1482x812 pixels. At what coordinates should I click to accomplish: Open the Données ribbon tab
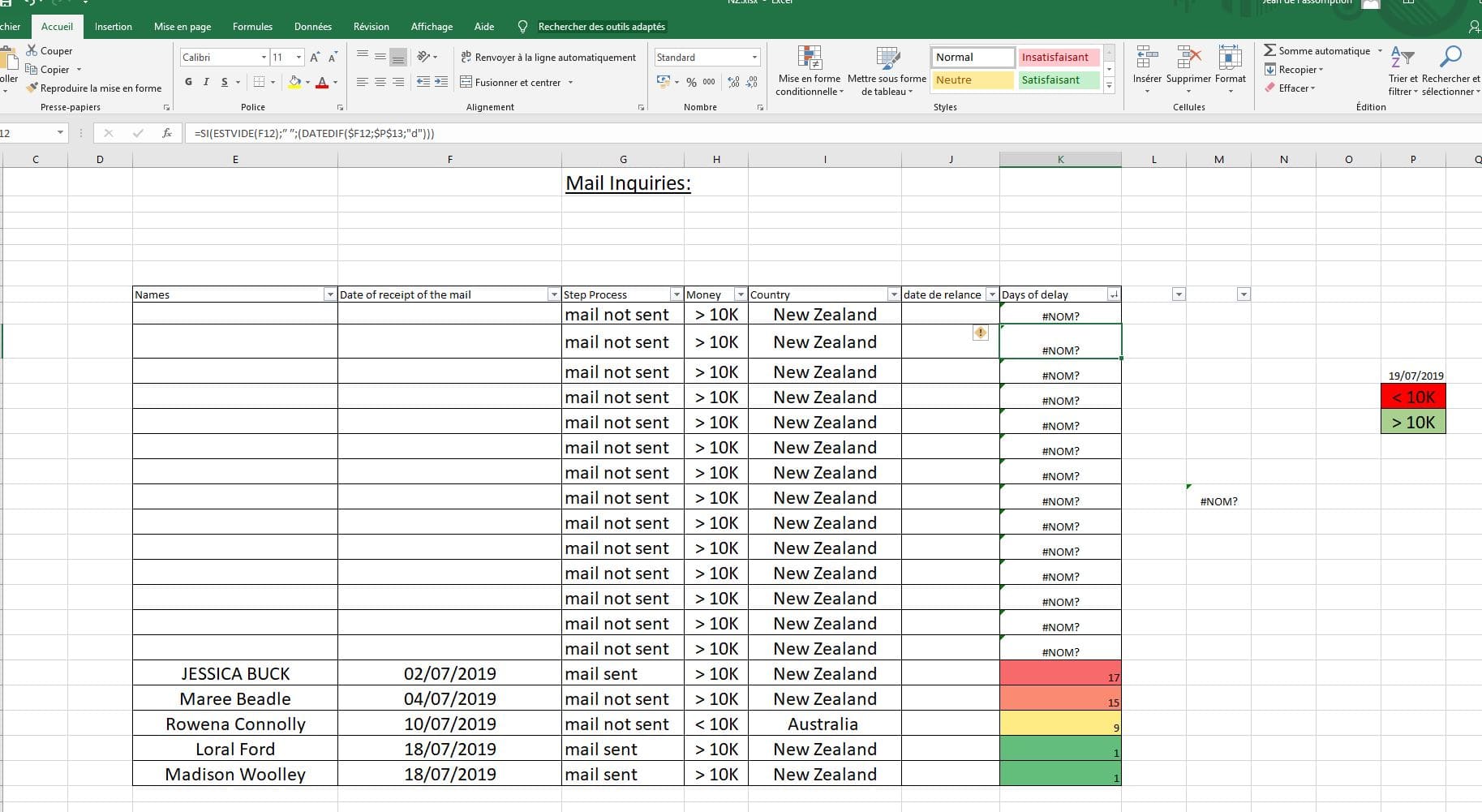(312, 27)
